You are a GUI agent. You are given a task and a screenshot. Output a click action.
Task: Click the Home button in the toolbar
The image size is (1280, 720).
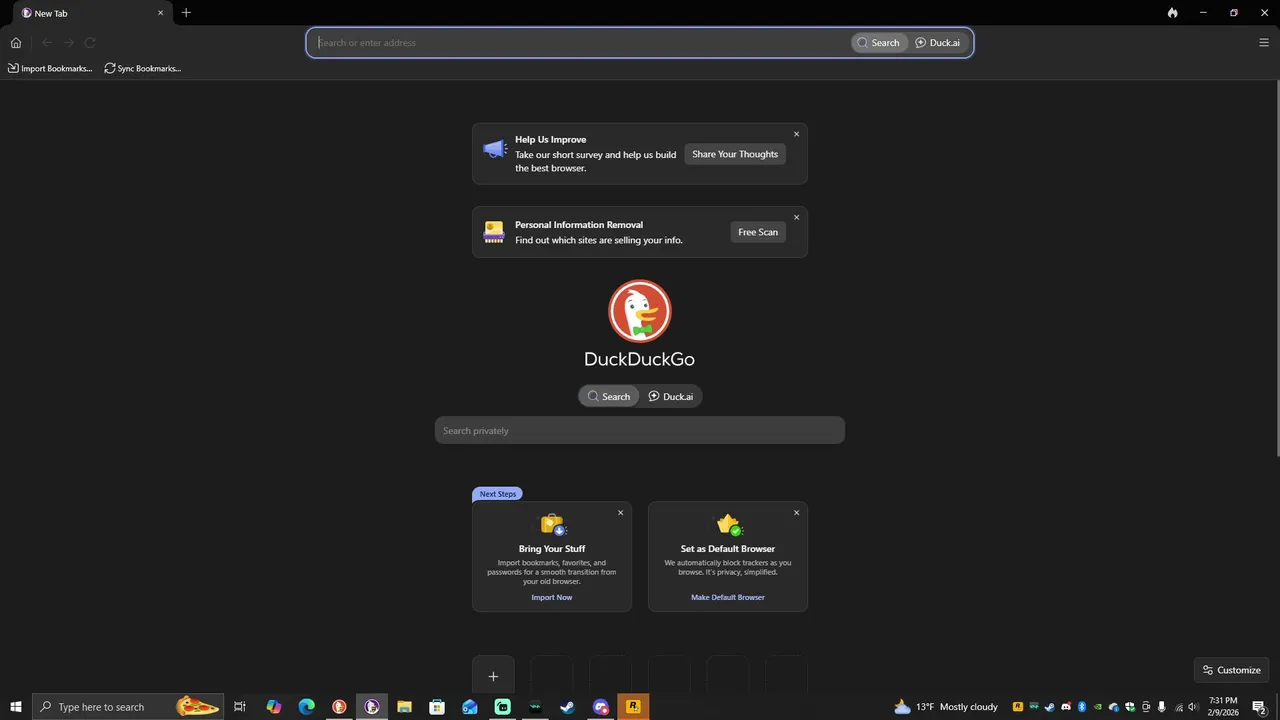point(16,43)
